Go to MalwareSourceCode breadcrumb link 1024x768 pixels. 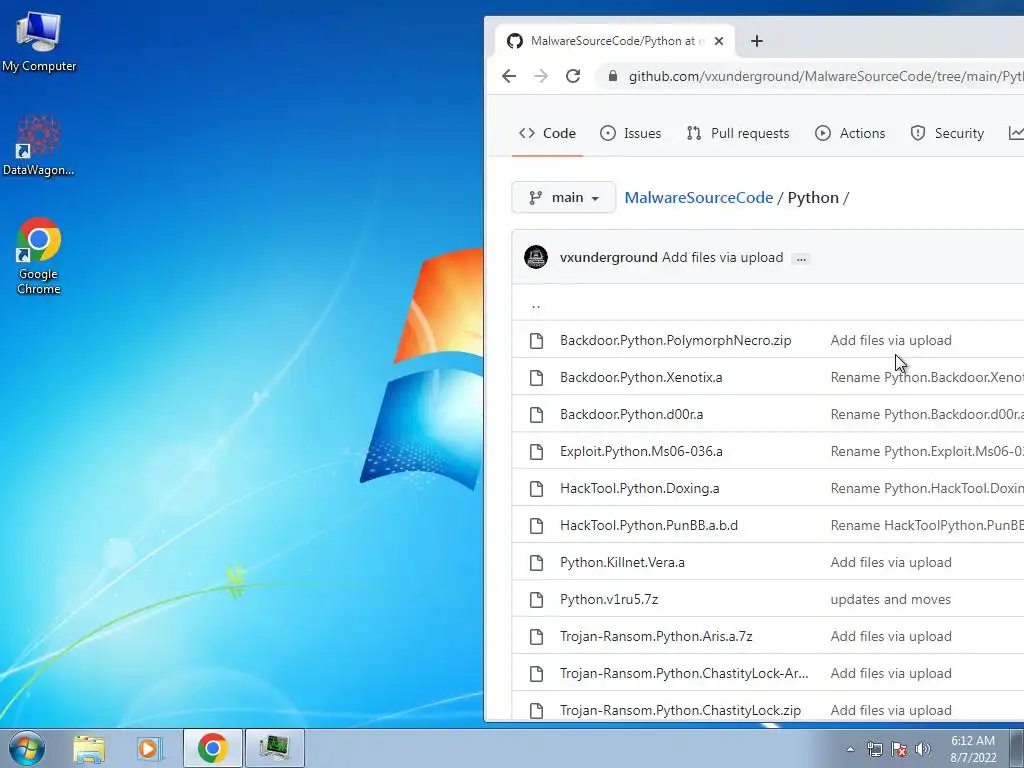click(x=699, y=198)
